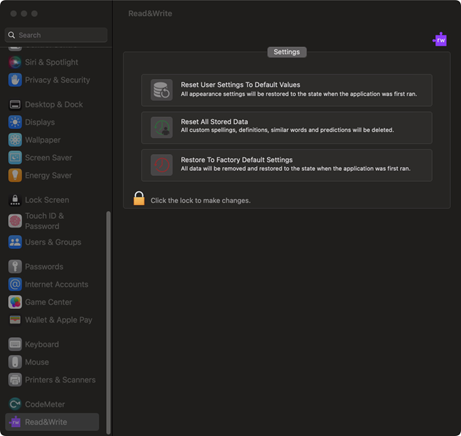The image size is (461, 436).
Task: Open the Lock Screen icon
Action: pos(15,200)
